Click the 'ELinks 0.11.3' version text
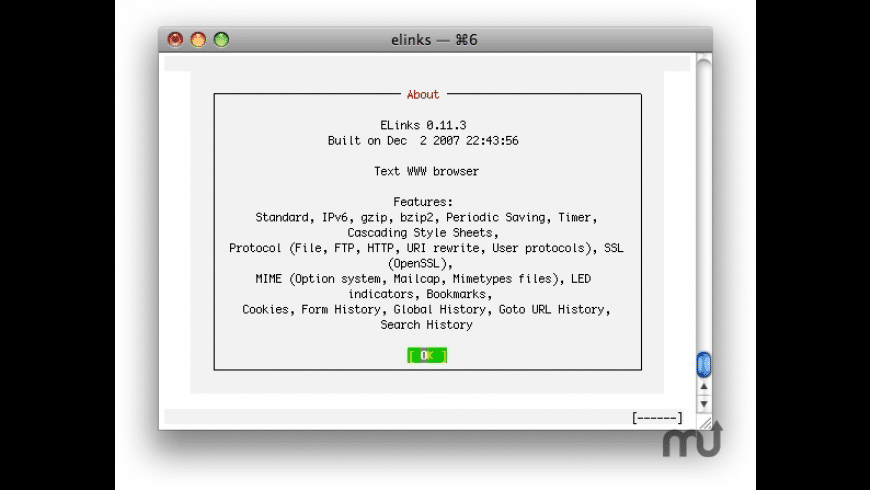The height and width of the screenshot is (490, 870). (423, 125)
